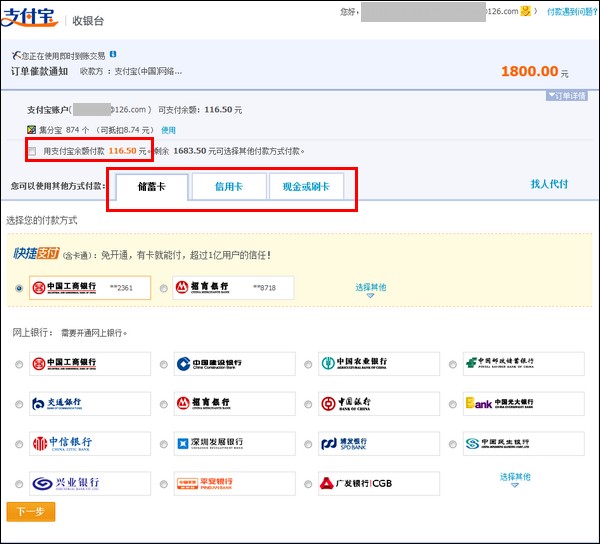Select radio button for 中国银行
The height and width of the screenshot is (544, 600).
tap(308, 404)
